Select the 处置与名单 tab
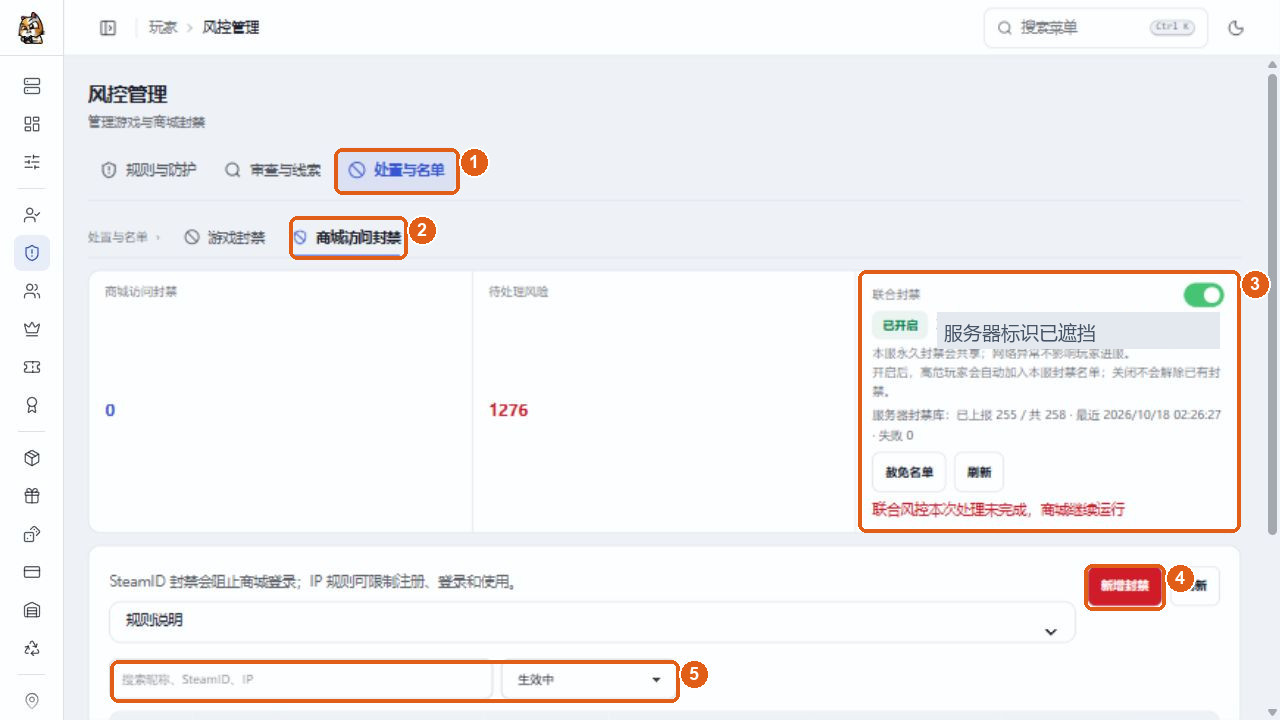 [397, 170]
